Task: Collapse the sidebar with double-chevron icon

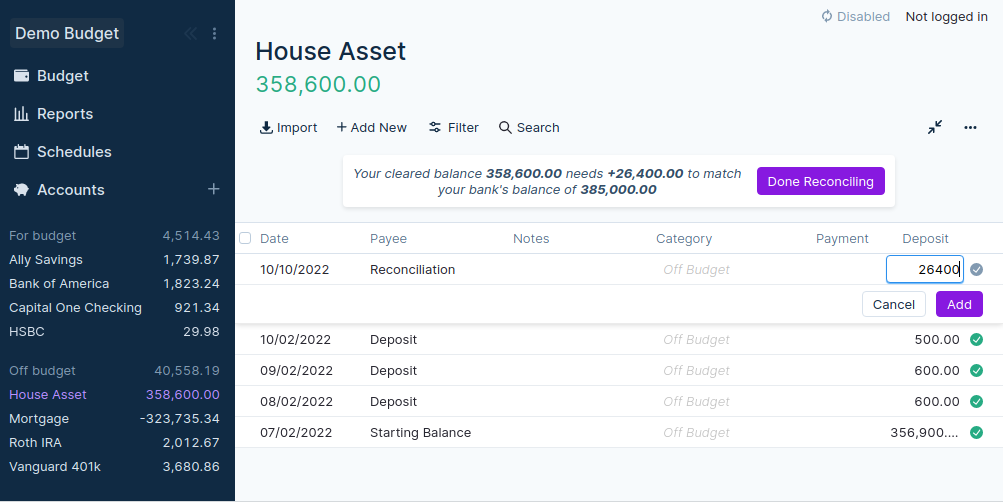Action: [x=190, y=34]
